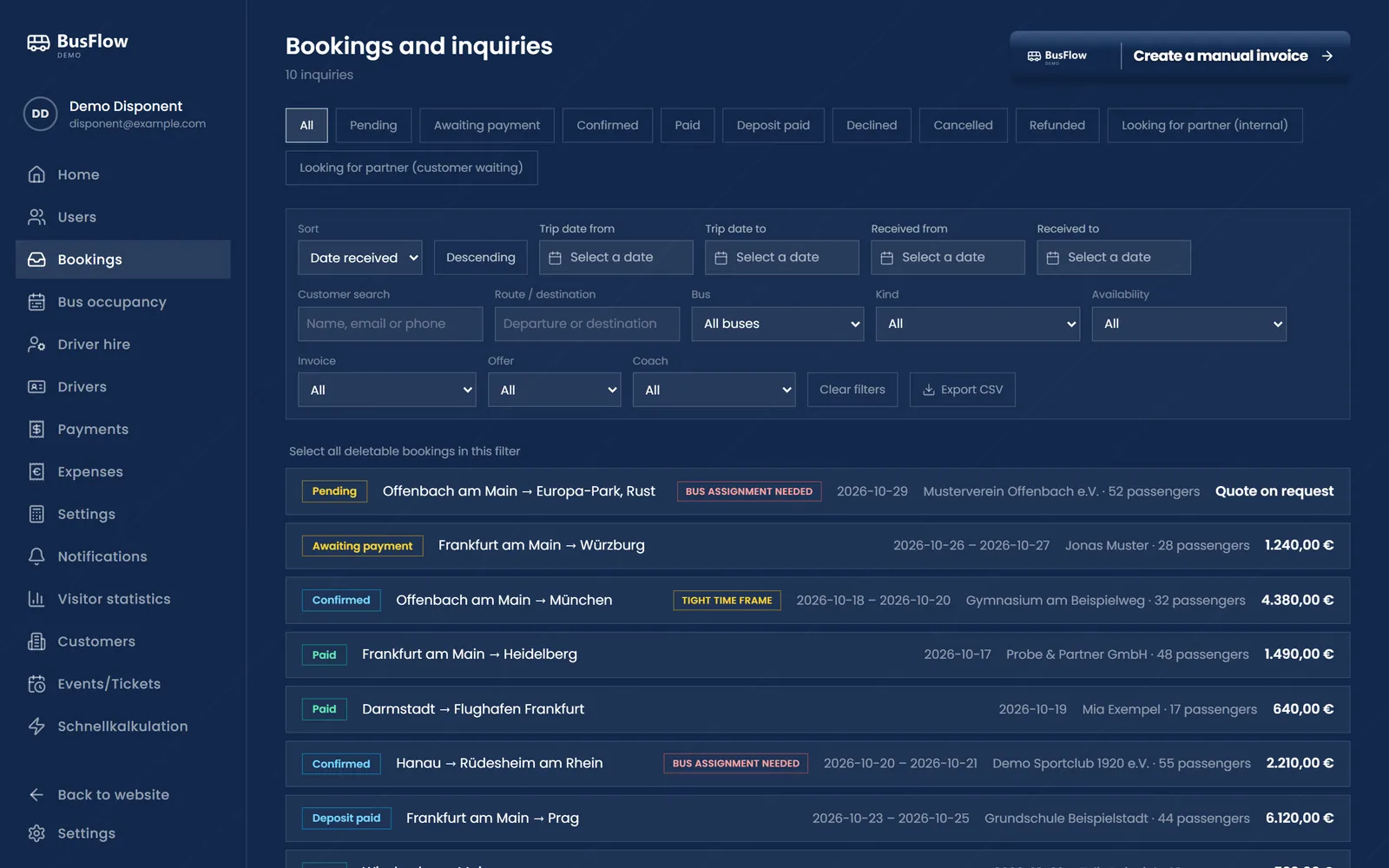
Task: Click the TIGHT TIME FRAME badge
Action: point(727,601)
